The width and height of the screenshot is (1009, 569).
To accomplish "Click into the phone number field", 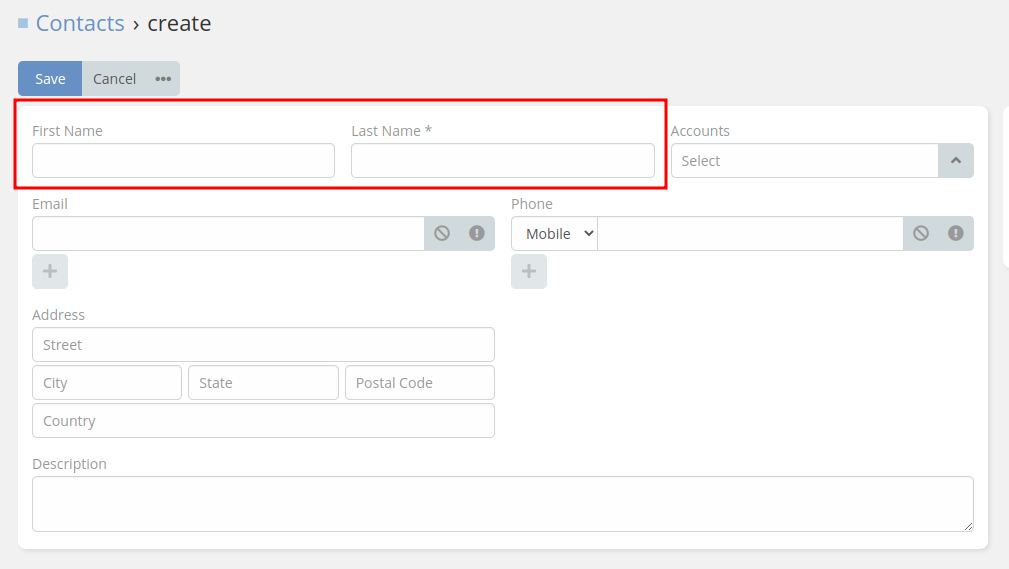I will [750, 234].
